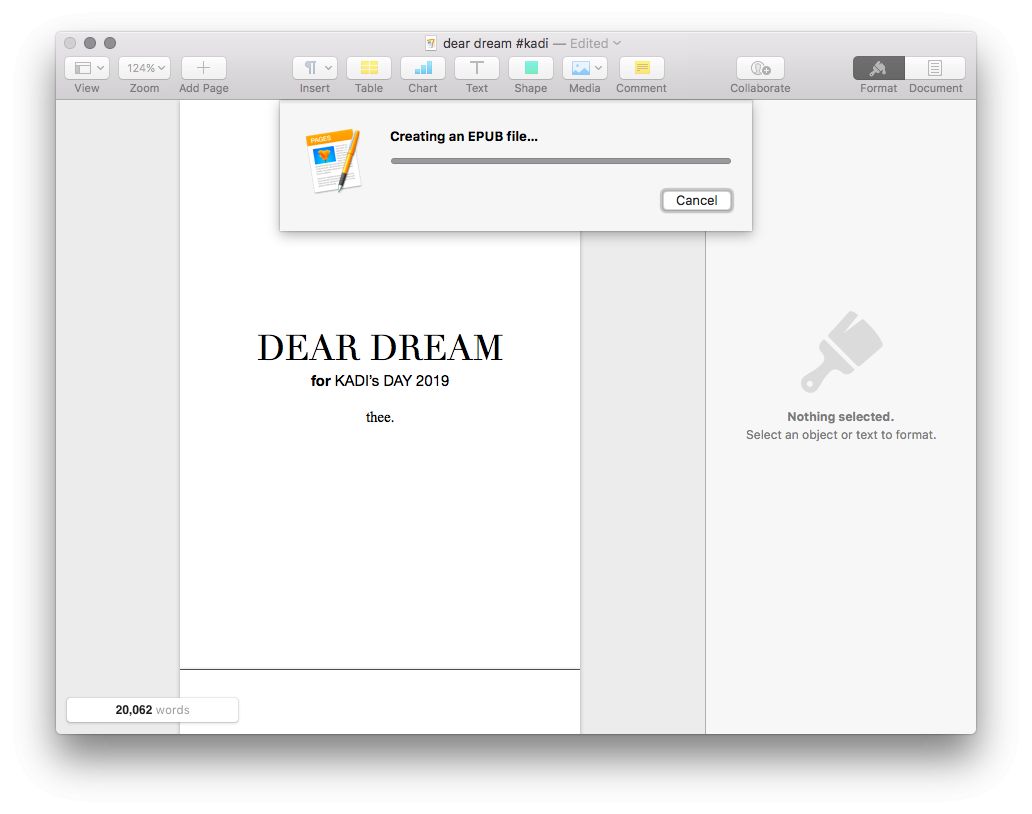Viewport: 1032px width, 814px height.
Task: Cancel the EPUB export
Action: (x=696, y=200)
